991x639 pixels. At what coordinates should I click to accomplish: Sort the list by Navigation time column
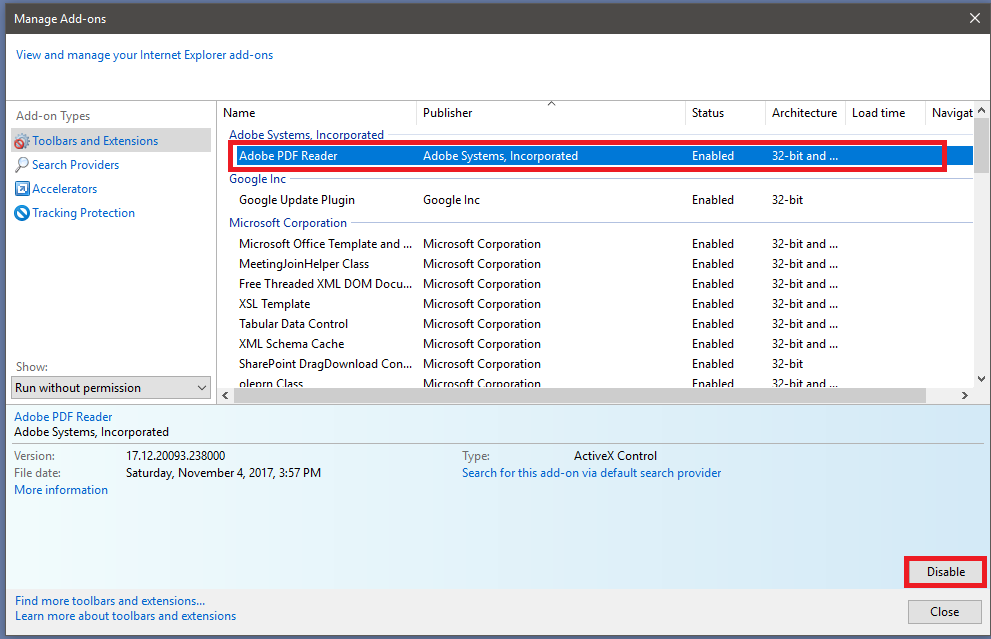[950, 113]
